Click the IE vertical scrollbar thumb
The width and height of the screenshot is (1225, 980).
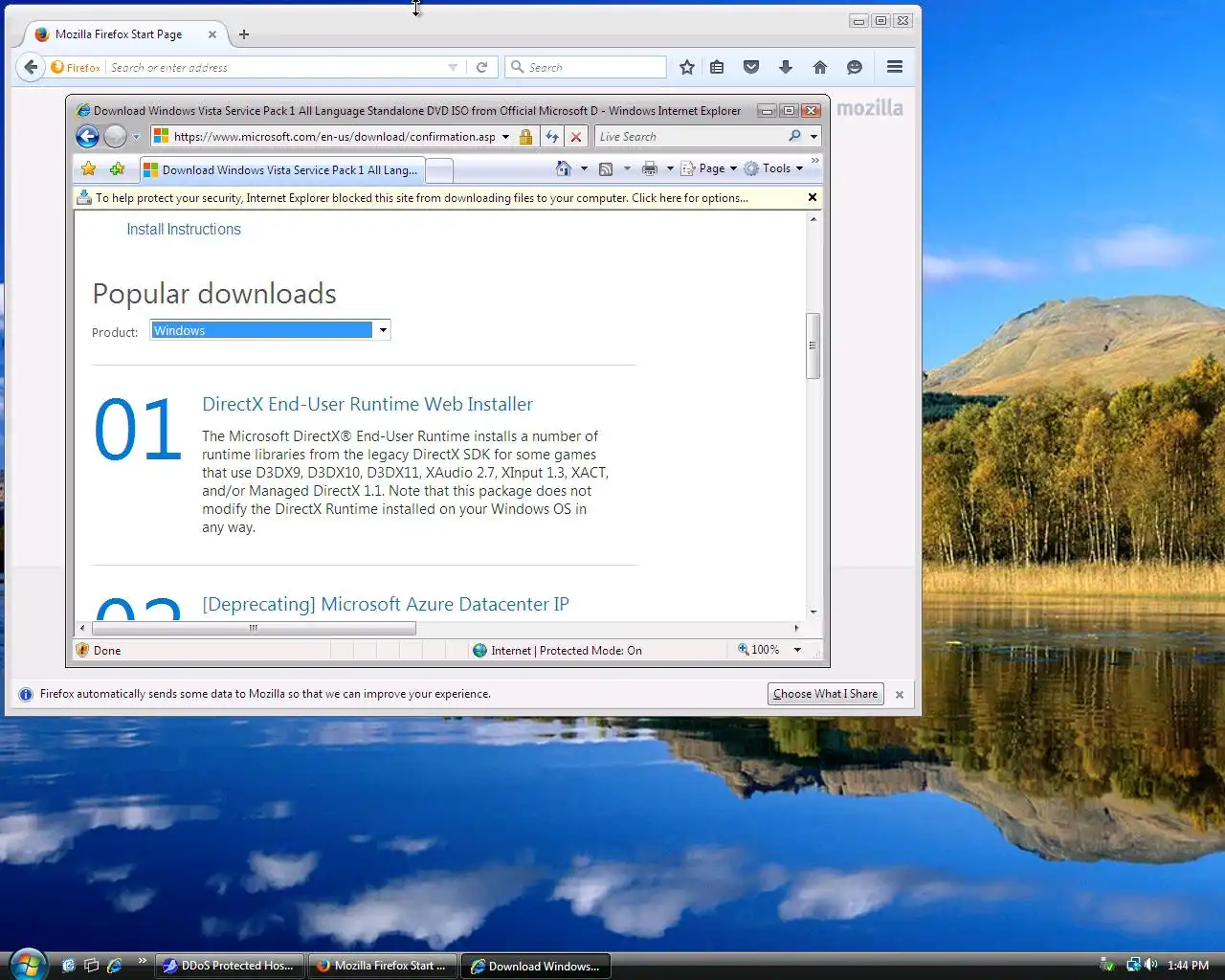click(813, 346)
